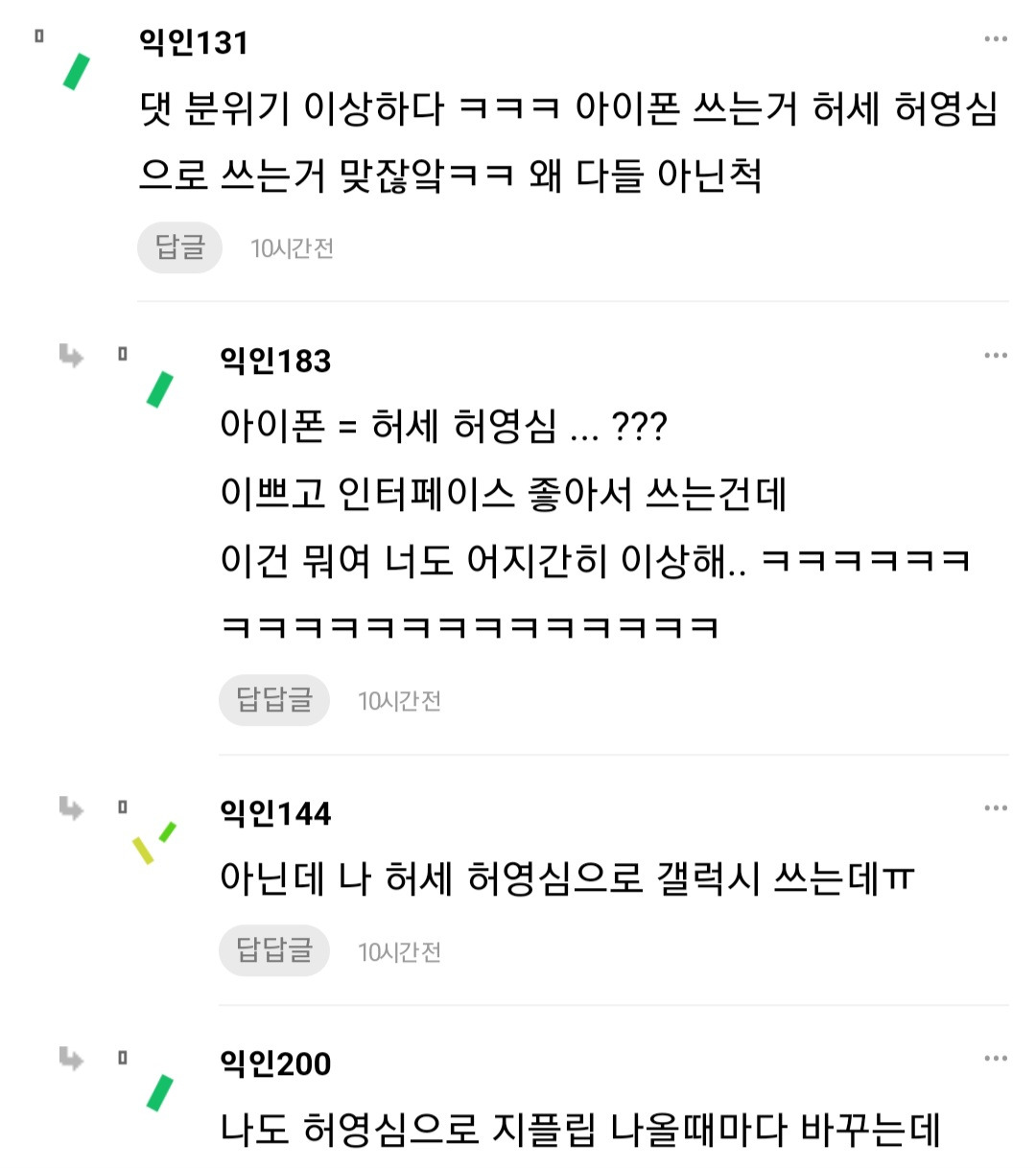The image size is (1036, 1168).
Task: Click the small square badge left of 익인131's avatar
Action: (39, 36)
